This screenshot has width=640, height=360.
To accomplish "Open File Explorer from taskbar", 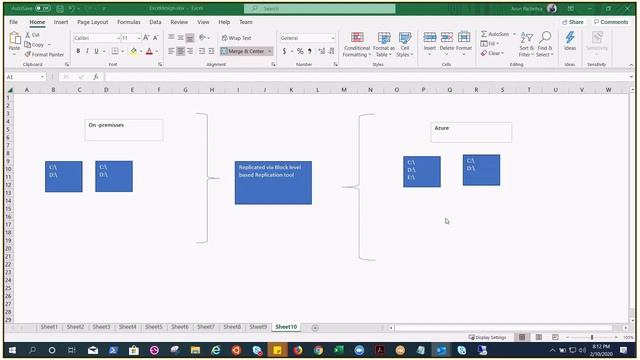I will [195, 350].
